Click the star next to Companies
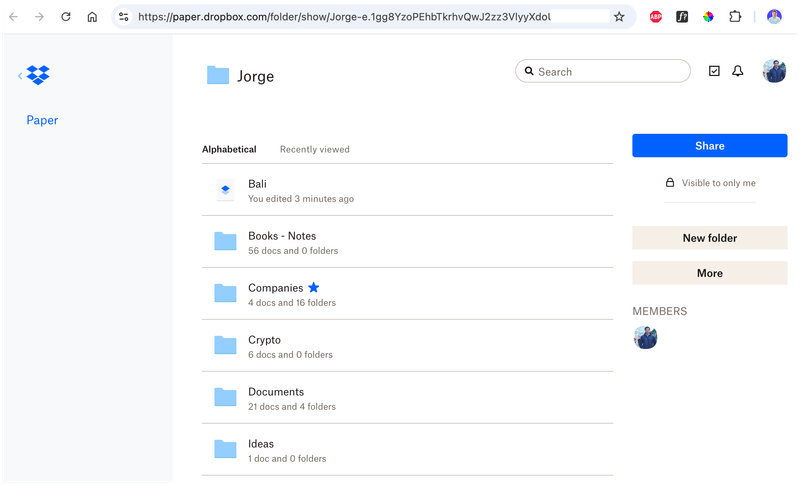The height and width of the screenshot is (485, 800). pos(314,288)
